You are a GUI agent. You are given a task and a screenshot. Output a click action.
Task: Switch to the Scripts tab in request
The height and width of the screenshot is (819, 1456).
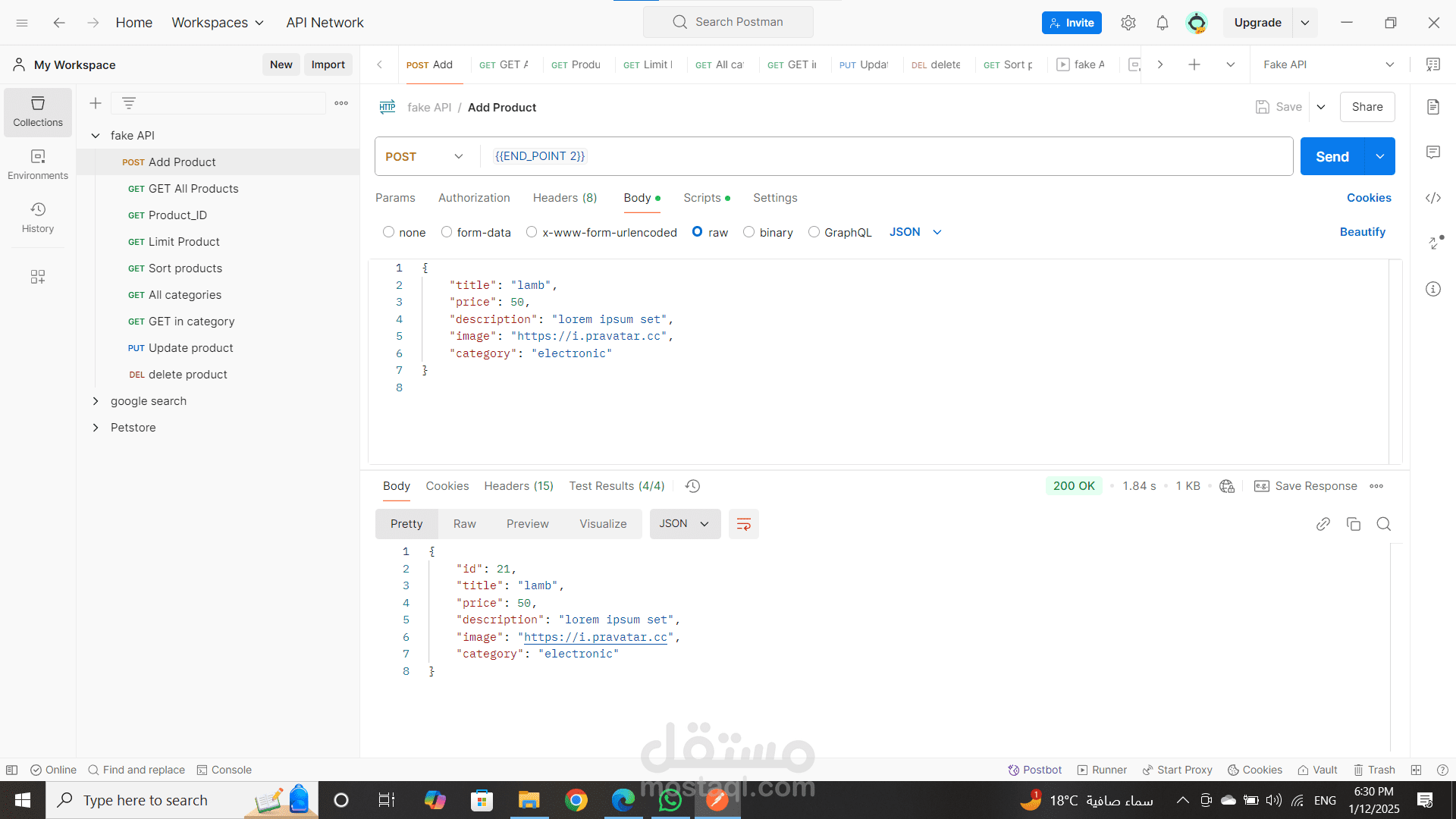click(x=707, y=197)
